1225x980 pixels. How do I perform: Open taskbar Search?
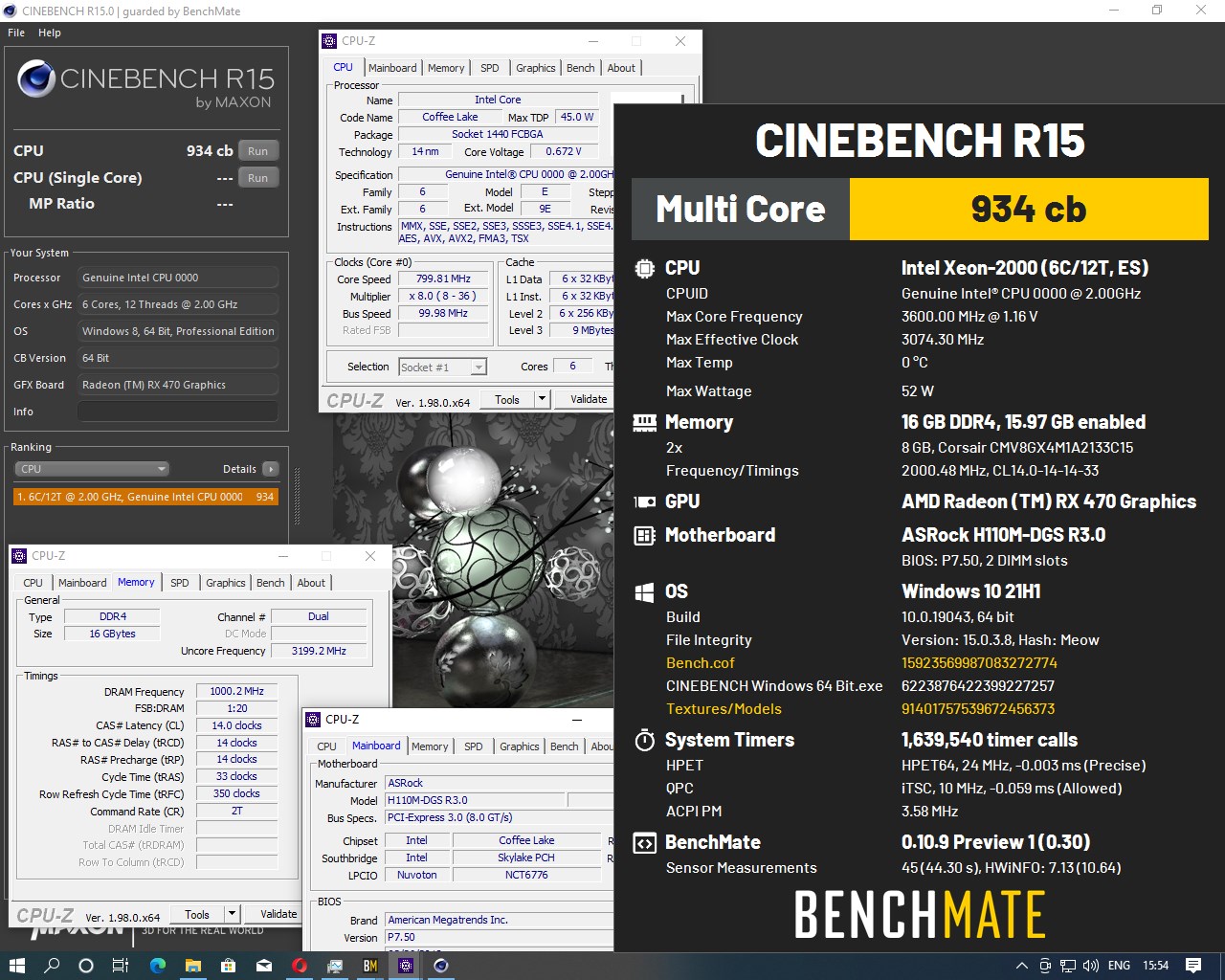pyautogui.click(x=52, y=966)
